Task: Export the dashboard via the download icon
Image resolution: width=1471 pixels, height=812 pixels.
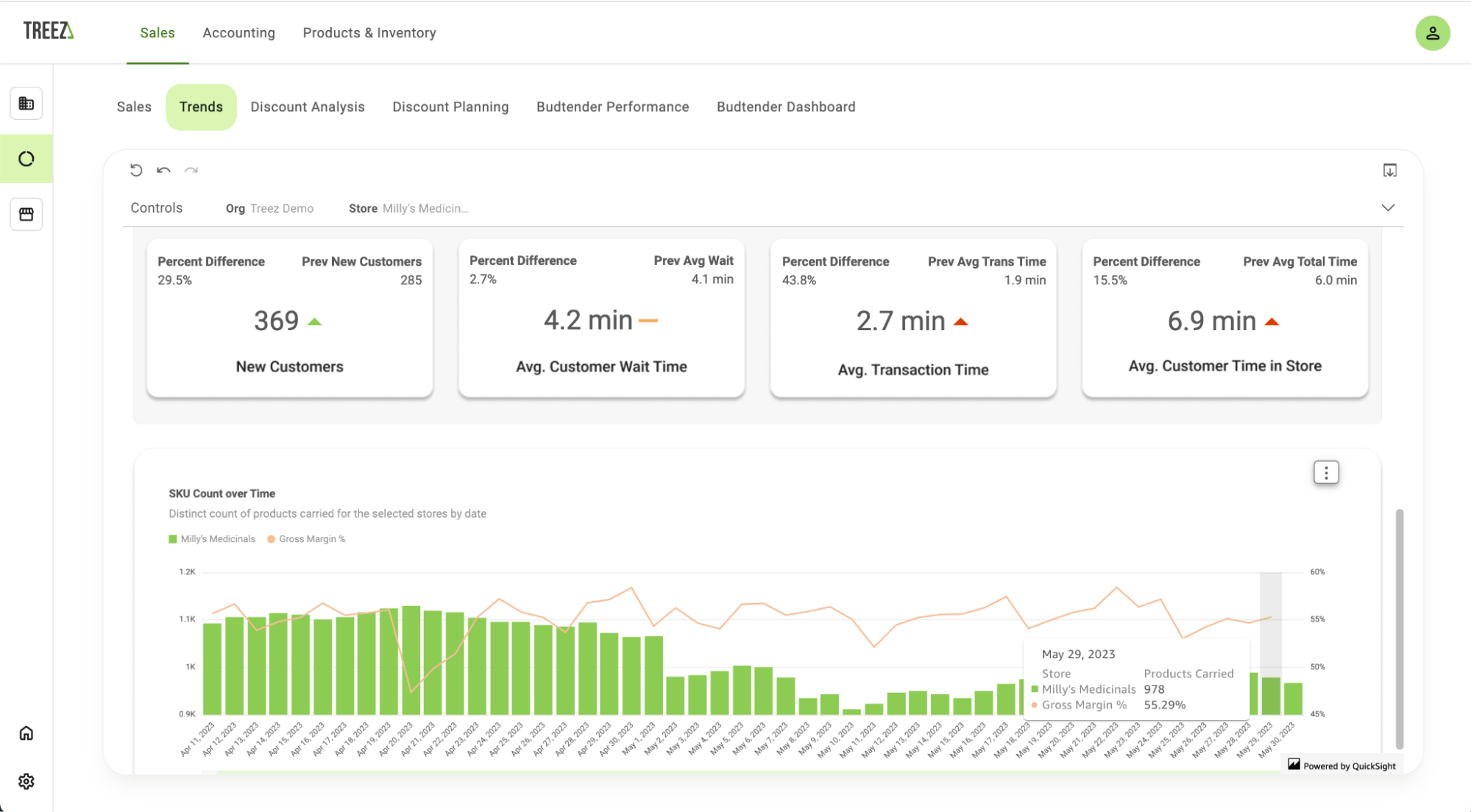Action: (1389, 170)
